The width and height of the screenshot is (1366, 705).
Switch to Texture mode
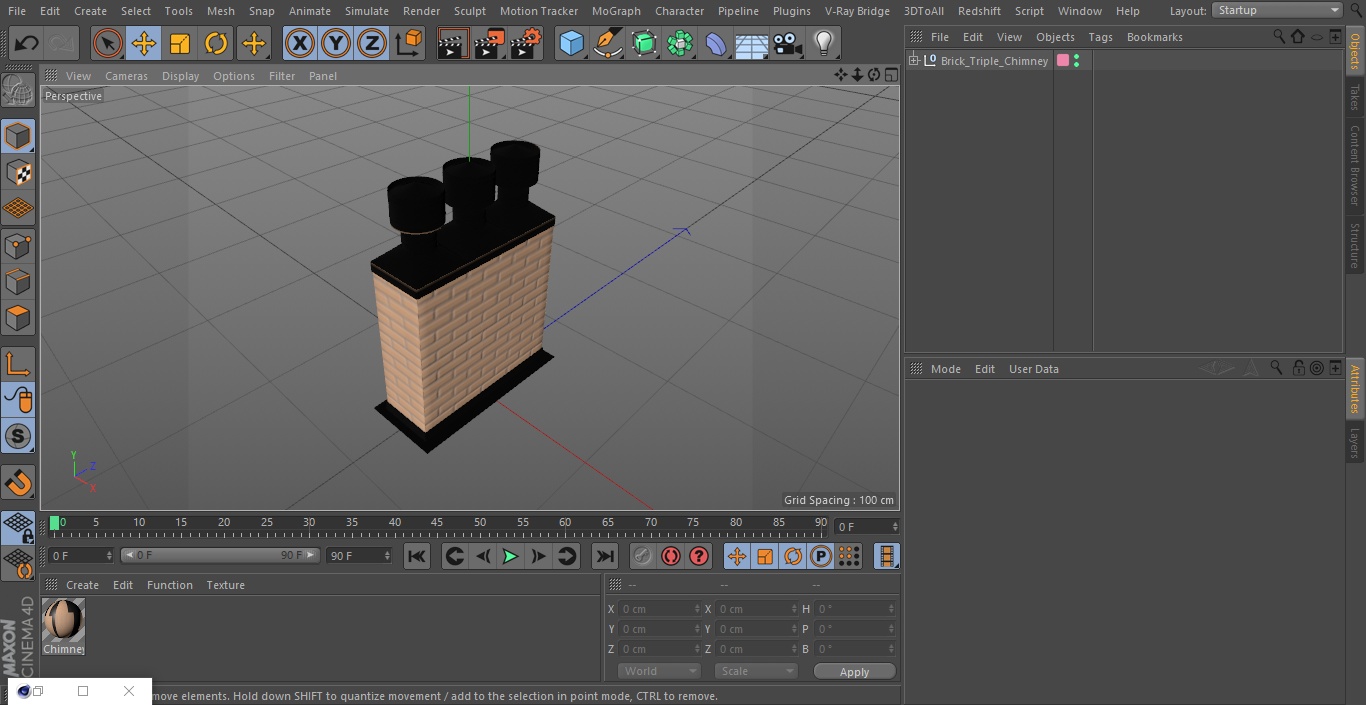(18, 172)
